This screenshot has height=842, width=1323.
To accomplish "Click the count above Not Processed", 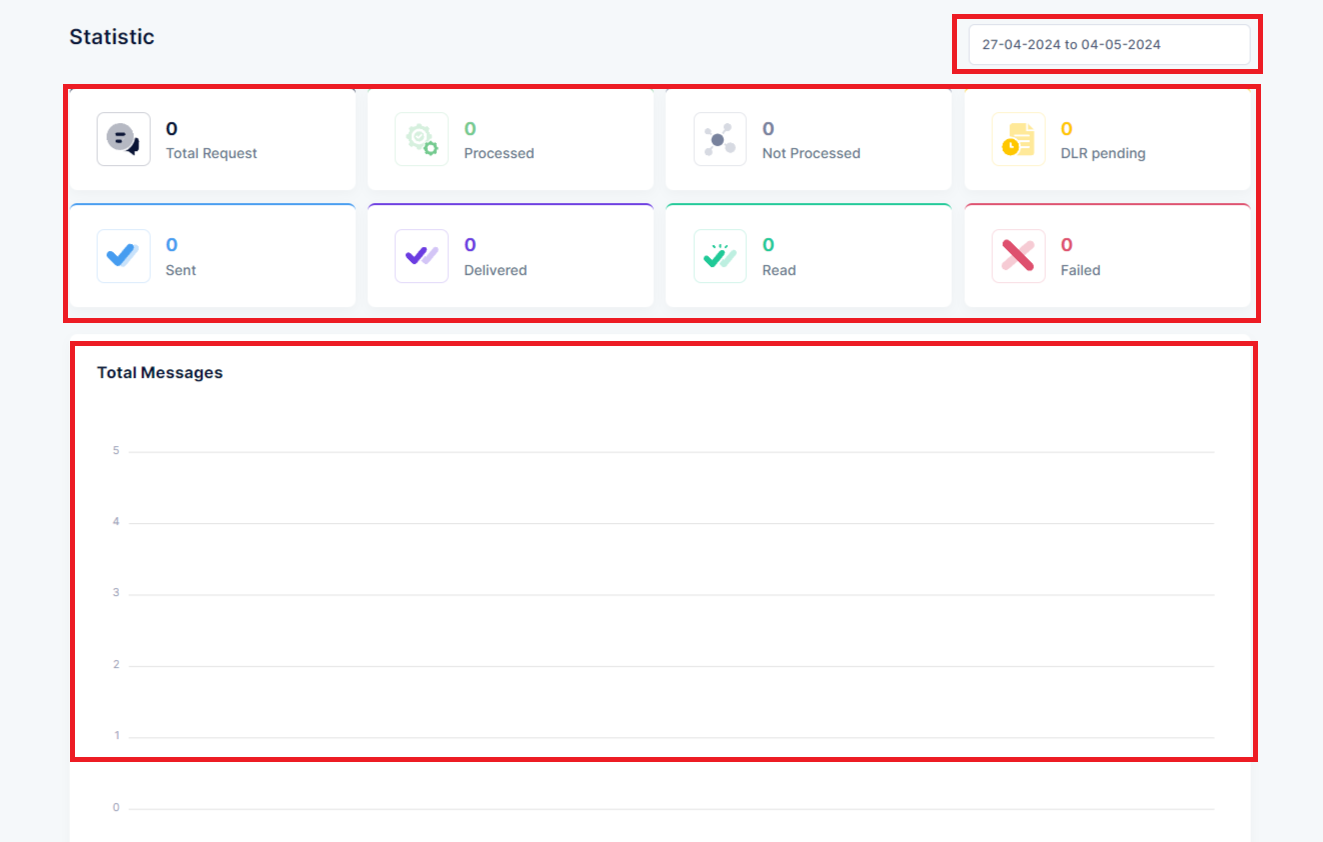I will point(768,129).
